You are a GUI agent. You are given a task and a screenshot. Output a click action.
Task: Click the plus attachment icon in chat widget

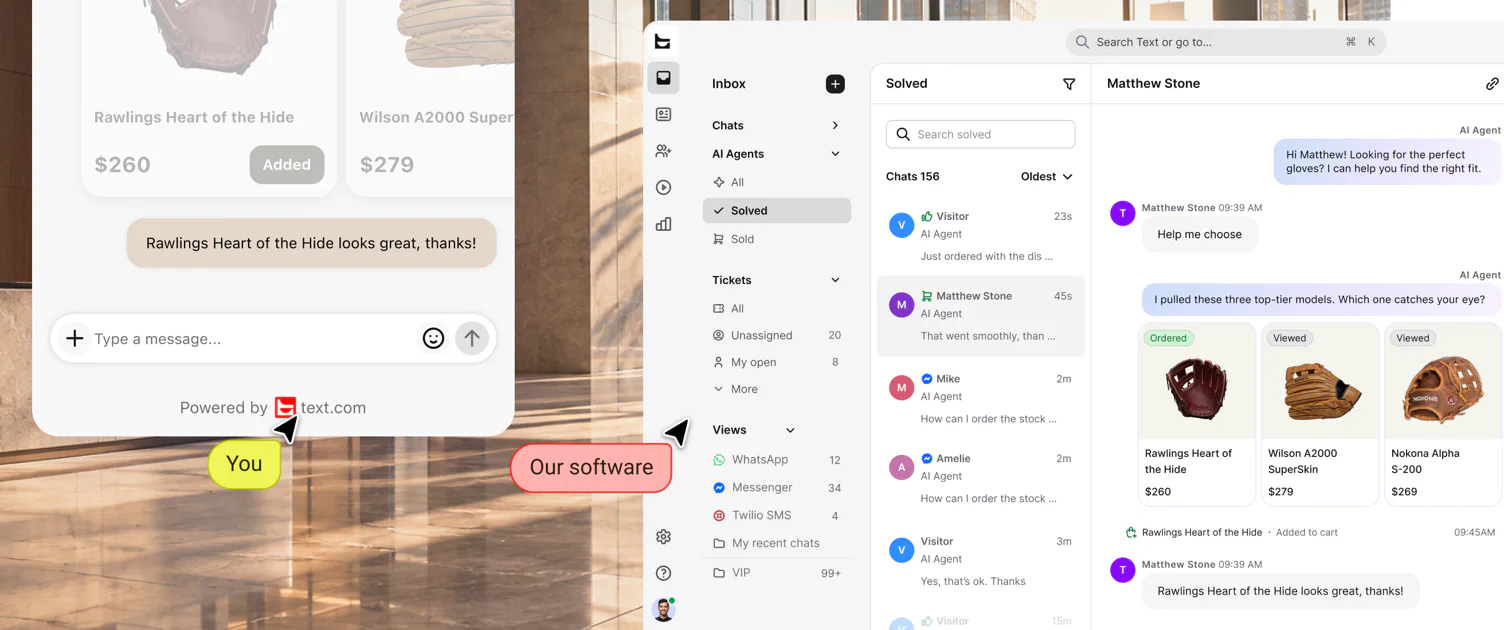75,339
